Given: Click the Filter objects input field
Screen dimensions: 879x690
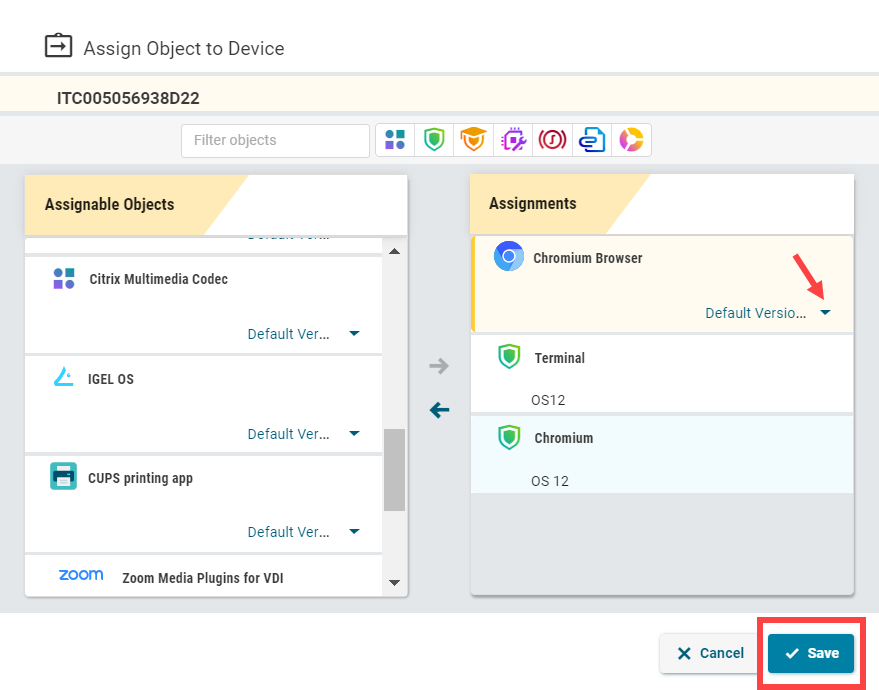Looking at the screenshot, I should click(275, 140).
